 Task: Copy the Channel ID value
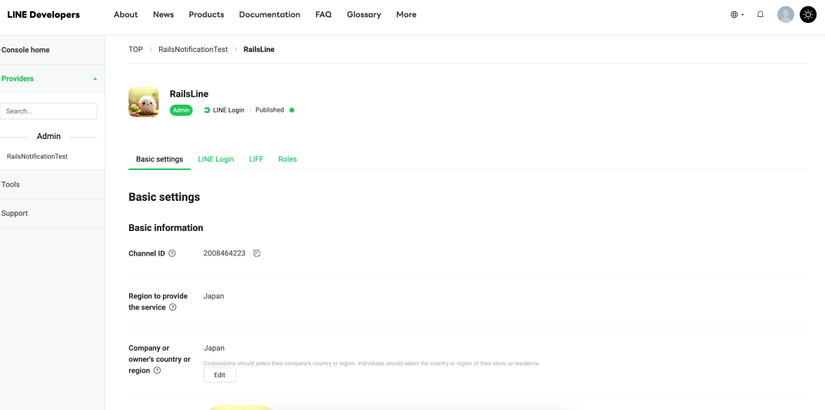pyautogui.click(x=256, y=253)
